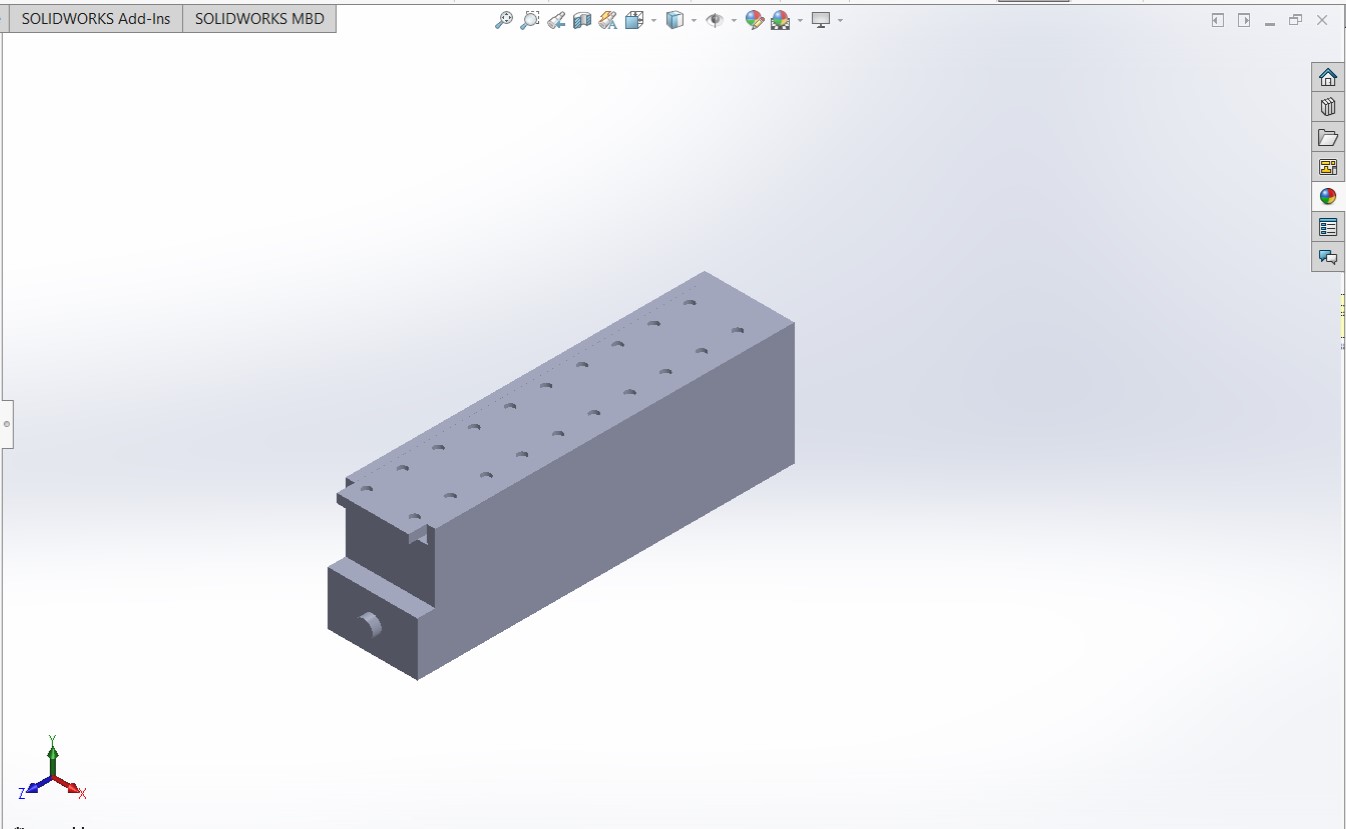Click the Previous View icon
The width and height of the screenshot is (1346, 829).
(557, 20)
